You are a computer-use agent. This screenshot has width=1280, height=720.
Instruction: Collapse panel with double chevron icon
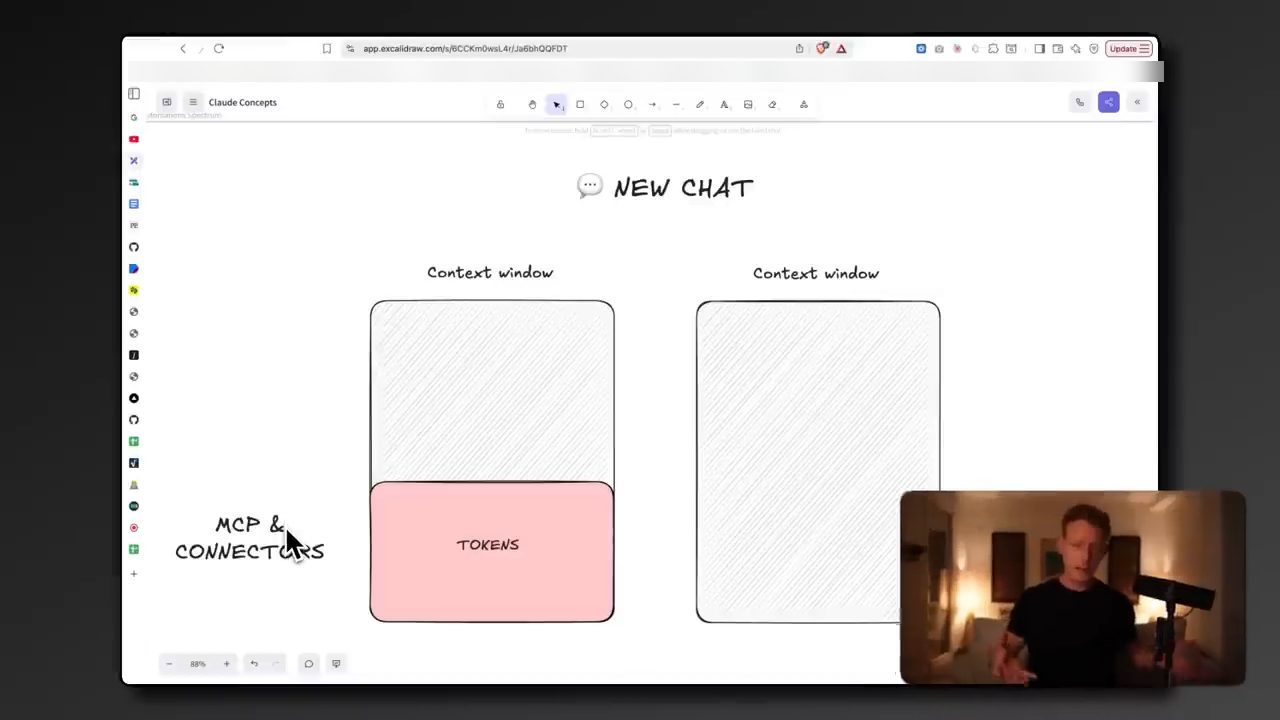(1137, 102)
